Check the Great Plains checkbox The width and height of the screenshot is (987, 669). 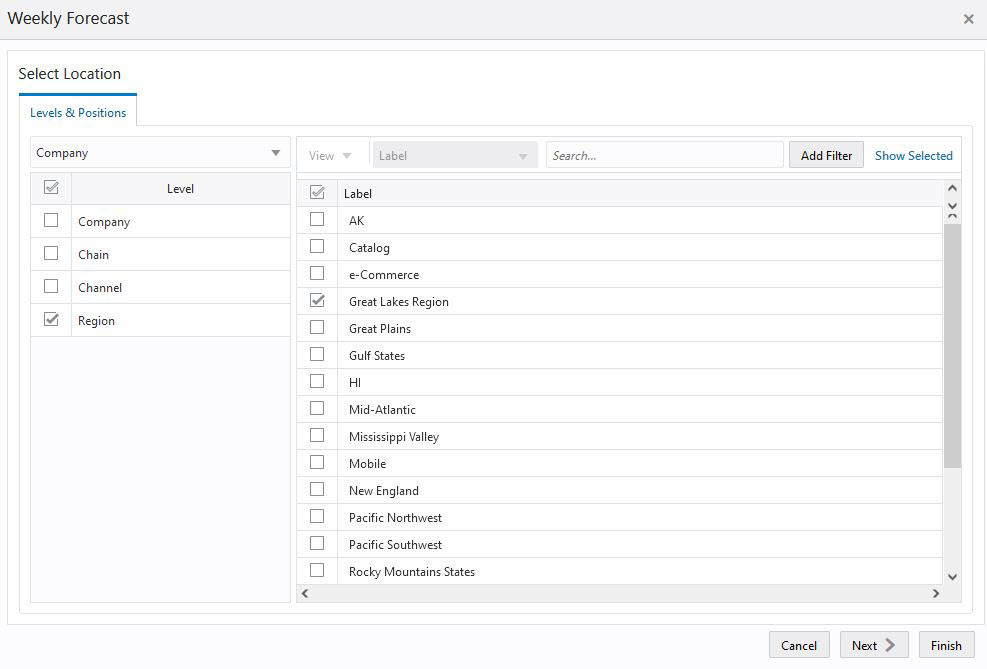click(317, 327)
